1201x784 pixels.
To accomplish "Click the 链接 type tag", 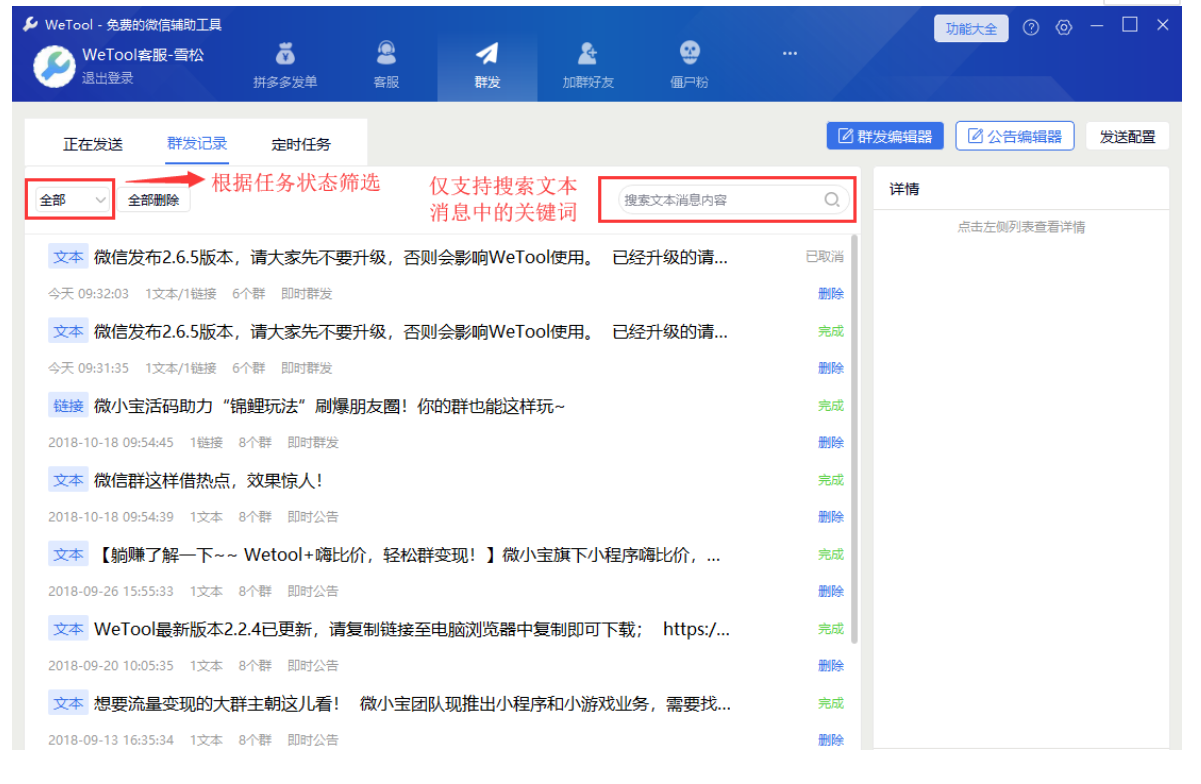I will (68, 406).
